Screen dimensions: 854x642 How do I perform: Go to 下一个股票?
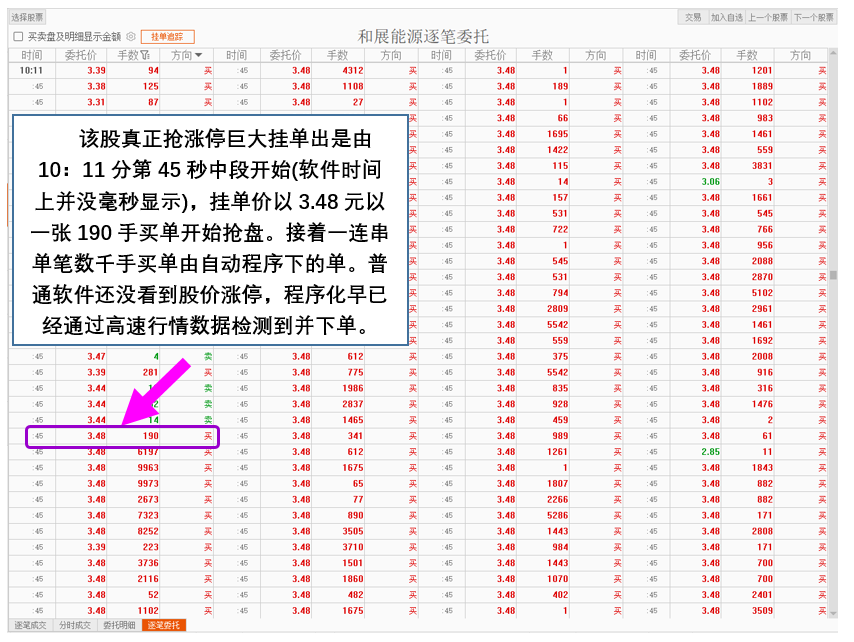[x=813, y=17]
